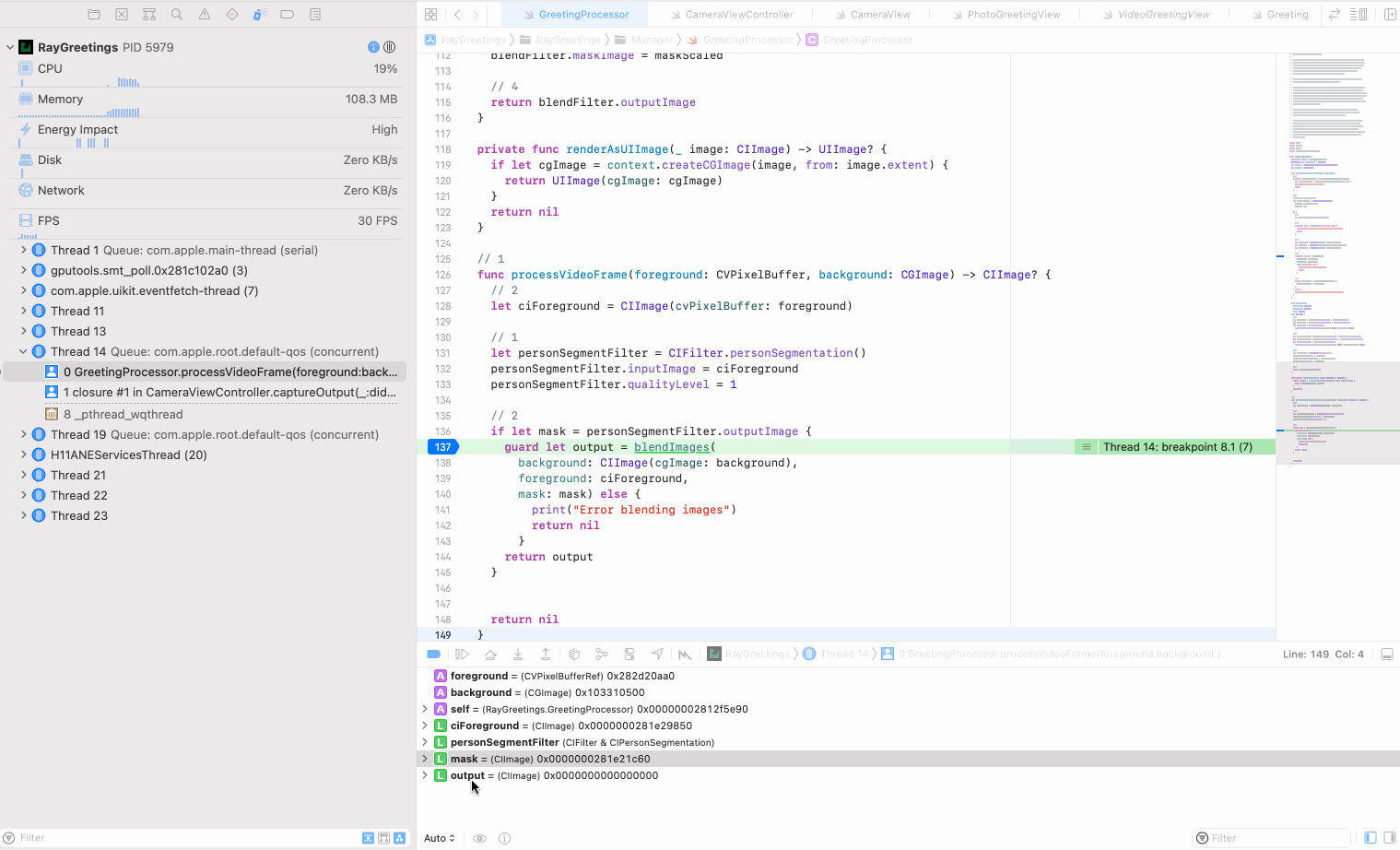This screenshot has height=850, width=1400.
Task: Expand Thread 1 main-thread
Action: (x=23, y=250)
